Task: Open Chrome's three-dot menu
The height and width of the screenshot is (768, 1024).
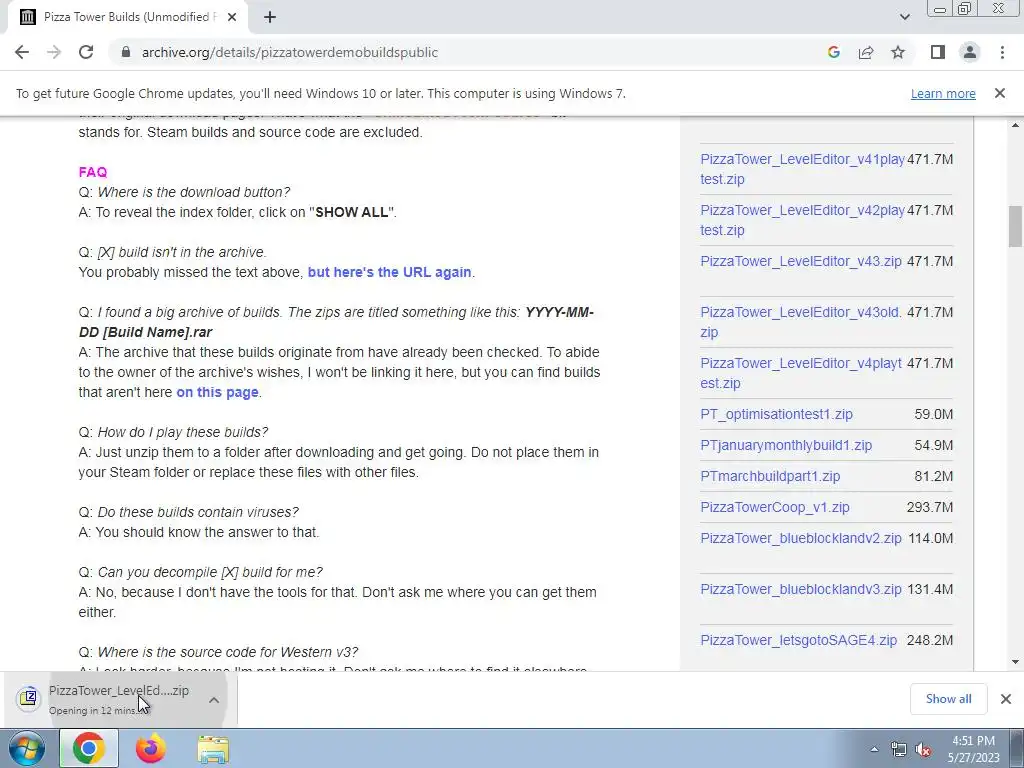Action: click(x=1002, y=52)
